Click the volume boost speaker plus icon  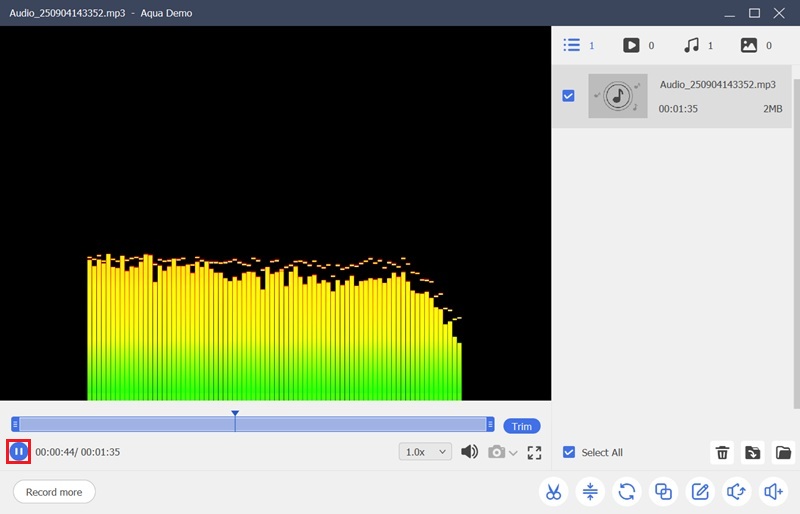click(x=773, y=491)
